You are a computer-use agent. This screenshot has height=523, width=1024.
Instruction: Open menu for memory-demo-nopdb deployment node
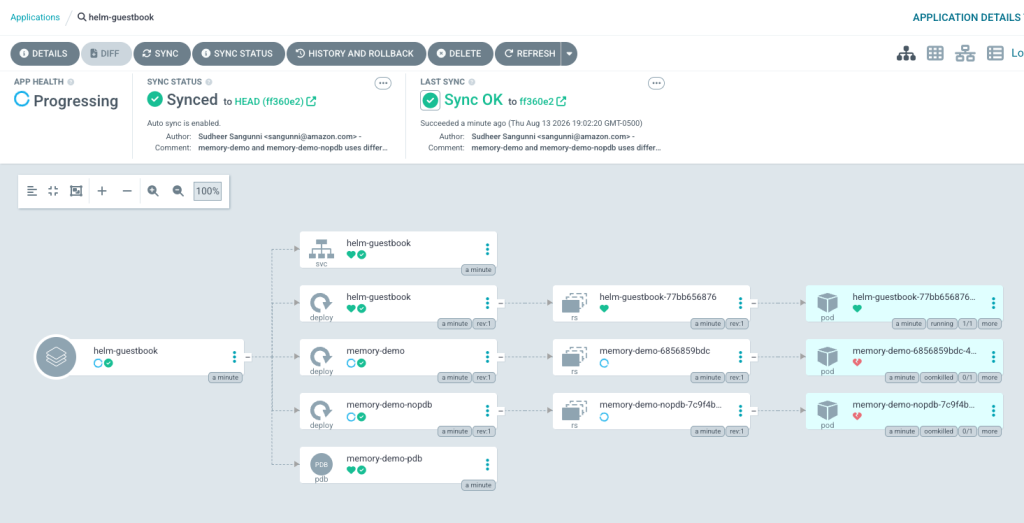(x=487, y=411)
